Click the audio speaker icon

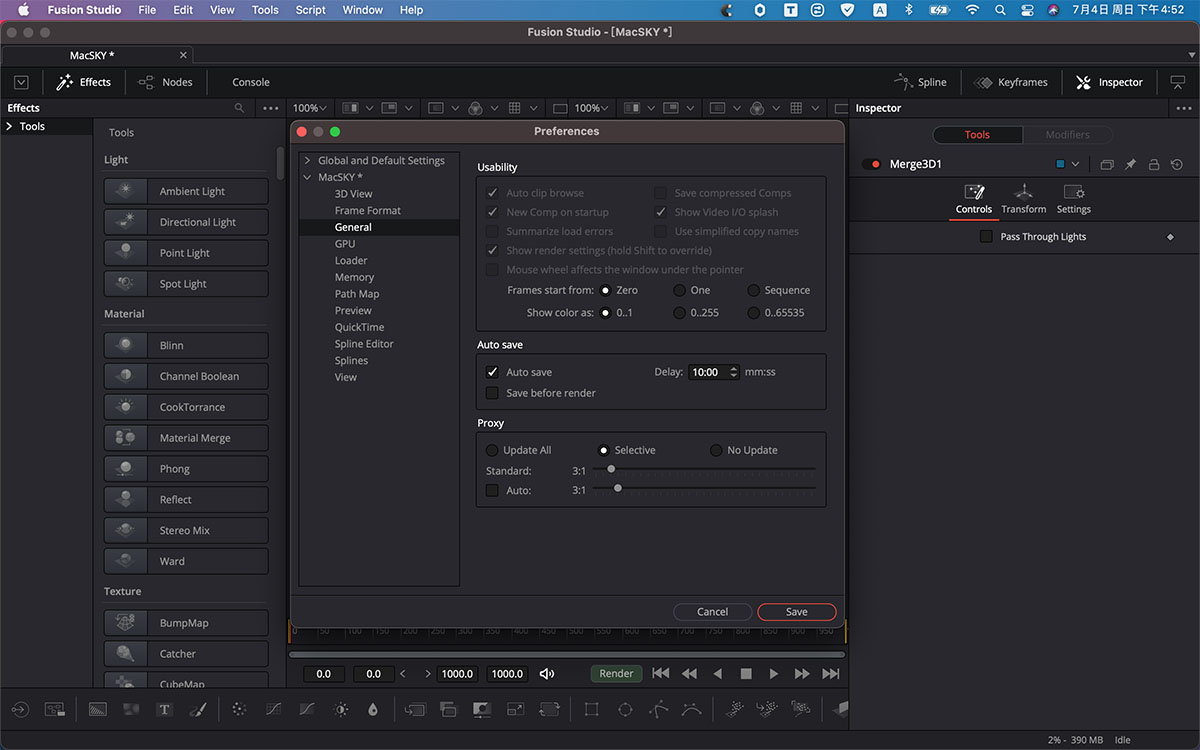(547, 674)
